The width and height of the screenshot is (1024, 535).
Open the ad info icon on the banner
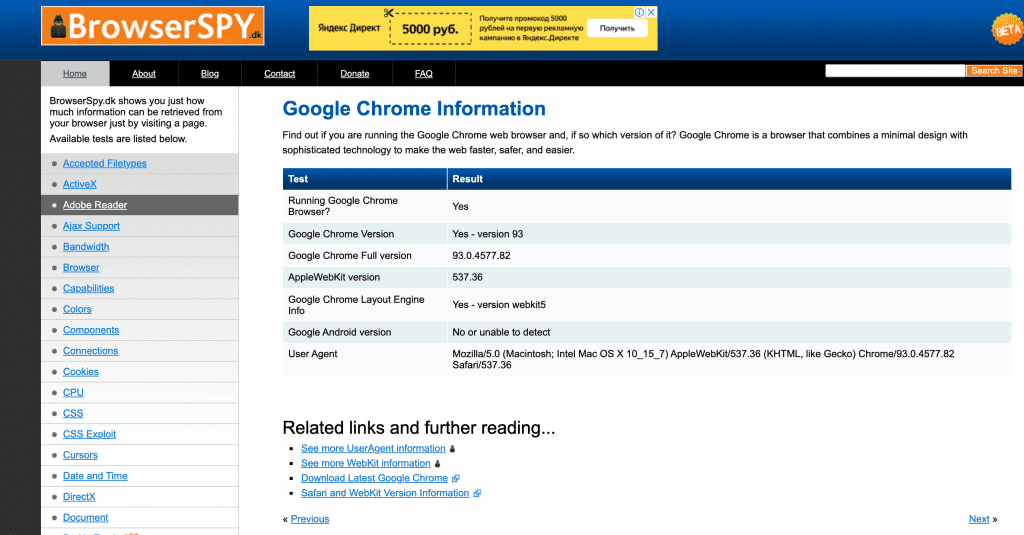(x=640, y=12)
